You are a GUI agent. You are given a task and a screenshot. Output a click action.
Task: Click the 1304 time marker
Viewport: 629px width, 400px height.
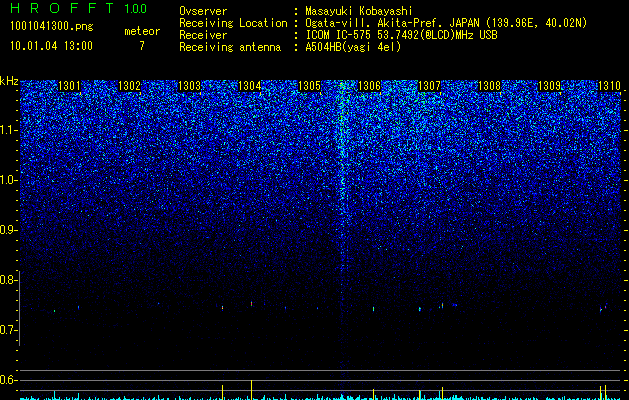[x=250, y=86]
